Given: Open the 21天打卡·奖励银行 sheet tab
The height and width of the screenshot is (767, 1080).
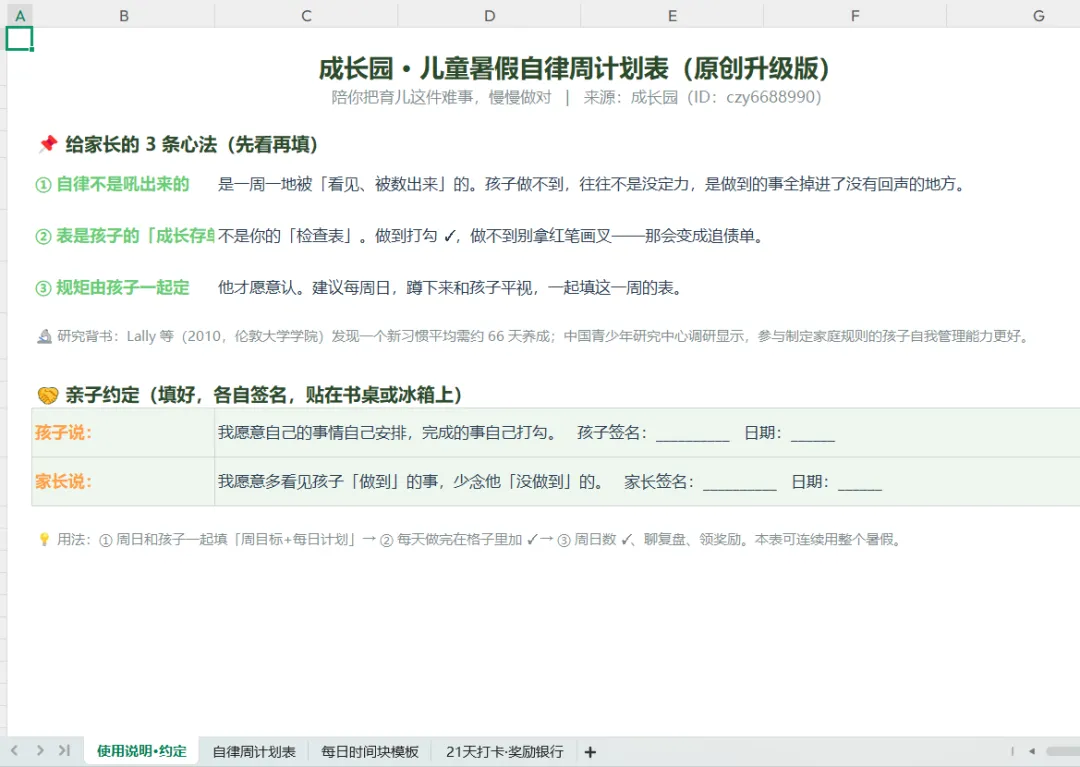Looking at the screenshot, I should tap(504, 751).
